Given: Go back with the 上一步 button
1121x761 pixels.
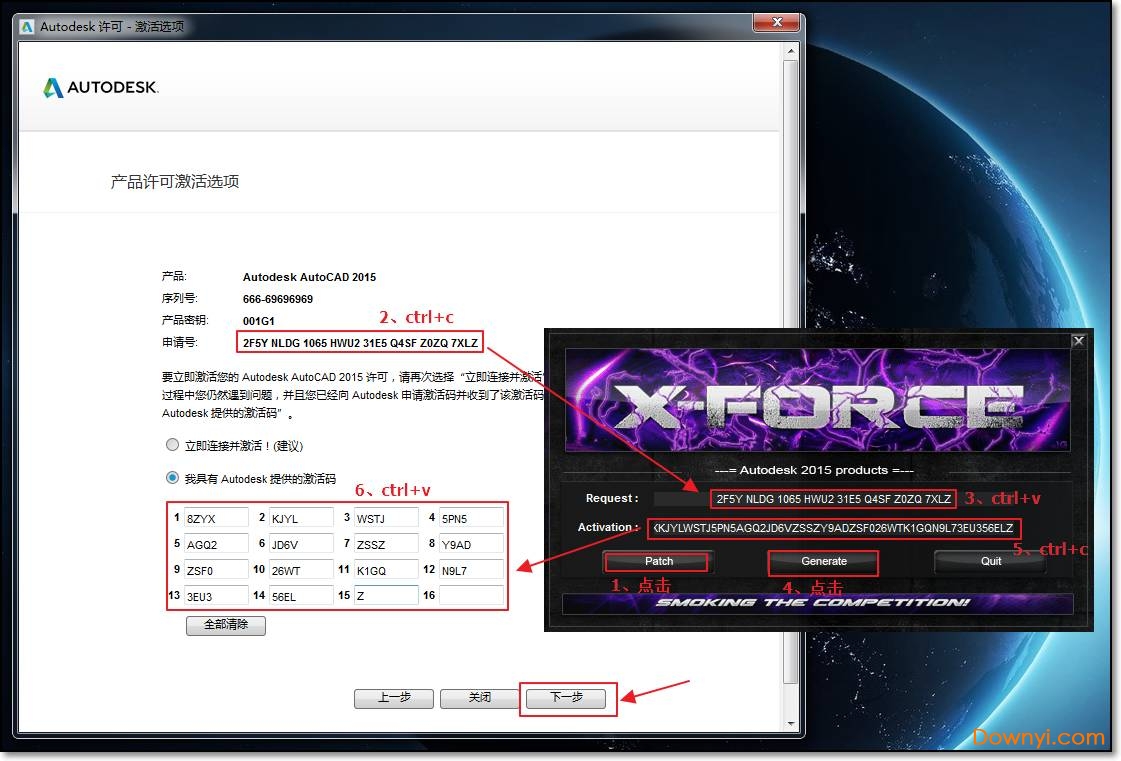Looking at the screenshot, I should point(393,698).
